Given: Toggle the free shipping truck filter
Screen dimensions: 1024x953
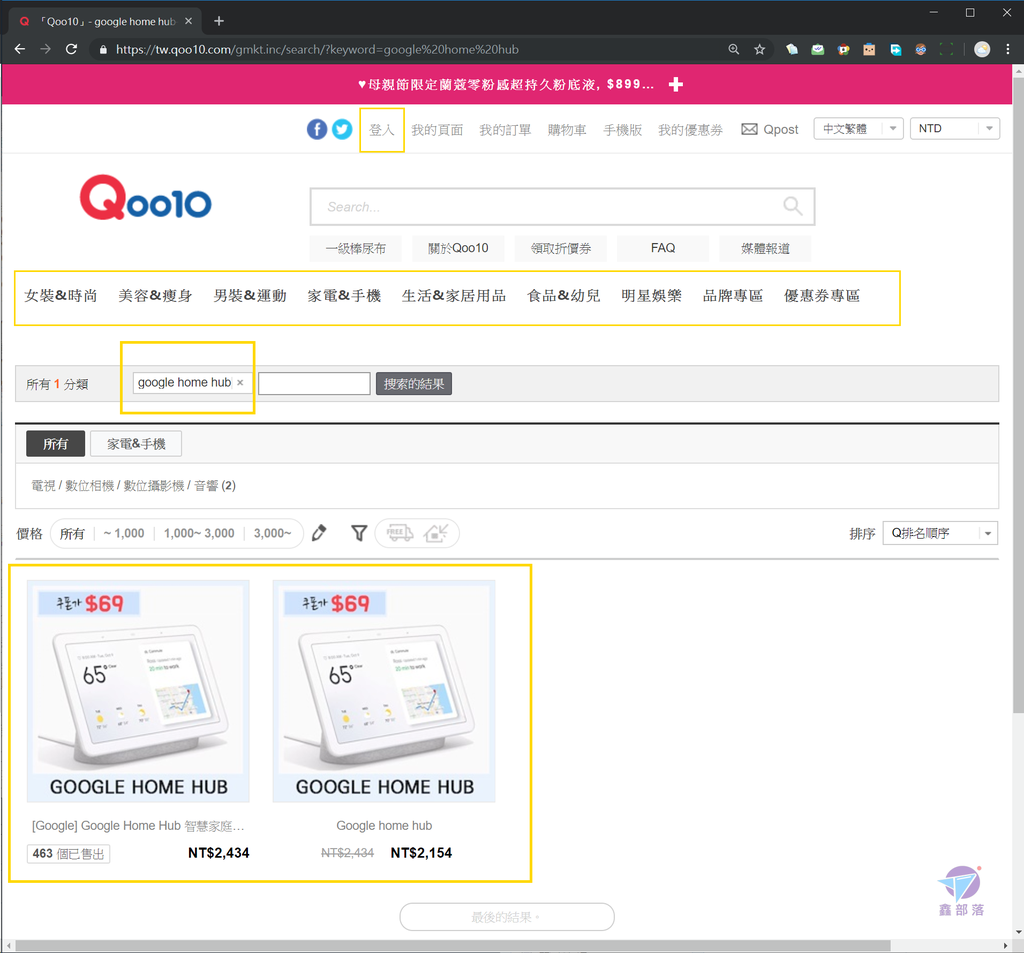Looking at the screenshot, I should tap(399, 533).
